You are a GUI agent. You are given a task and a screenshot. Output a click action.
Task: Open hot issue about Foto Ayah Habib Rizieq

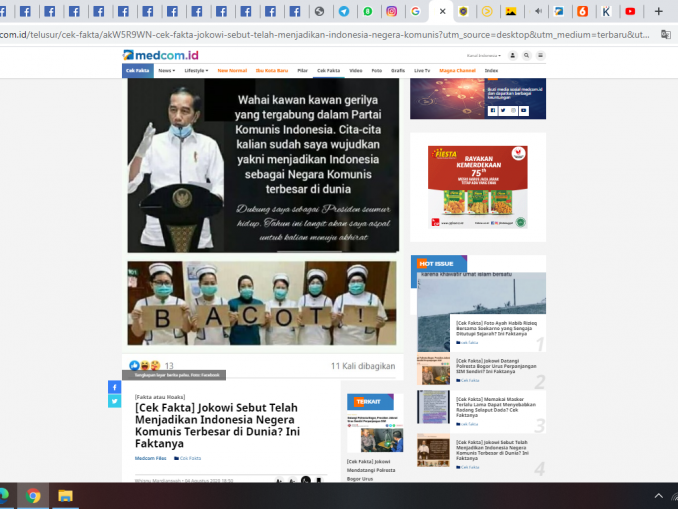(x=496, y=328)
